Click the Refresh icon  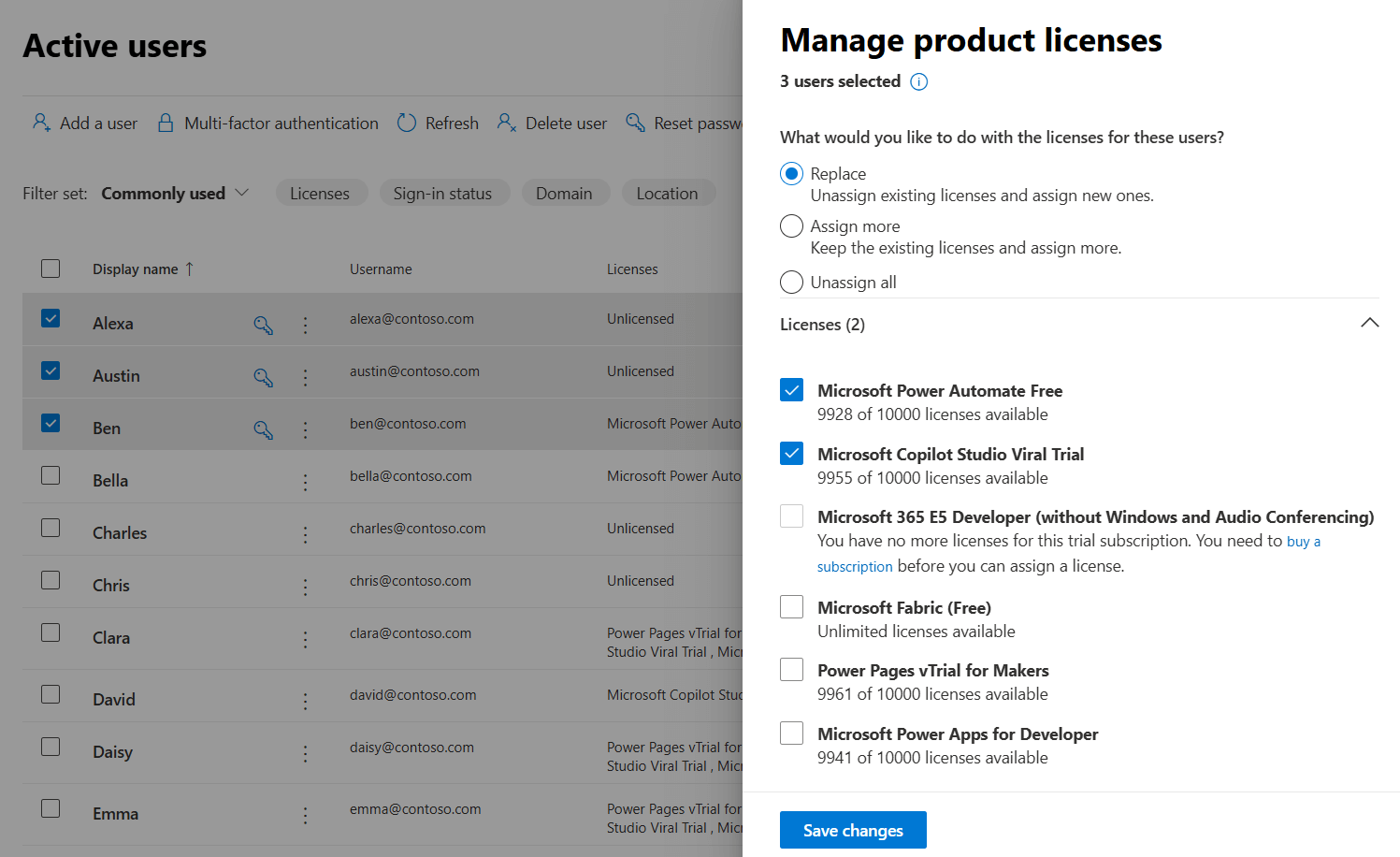[407, 122]
